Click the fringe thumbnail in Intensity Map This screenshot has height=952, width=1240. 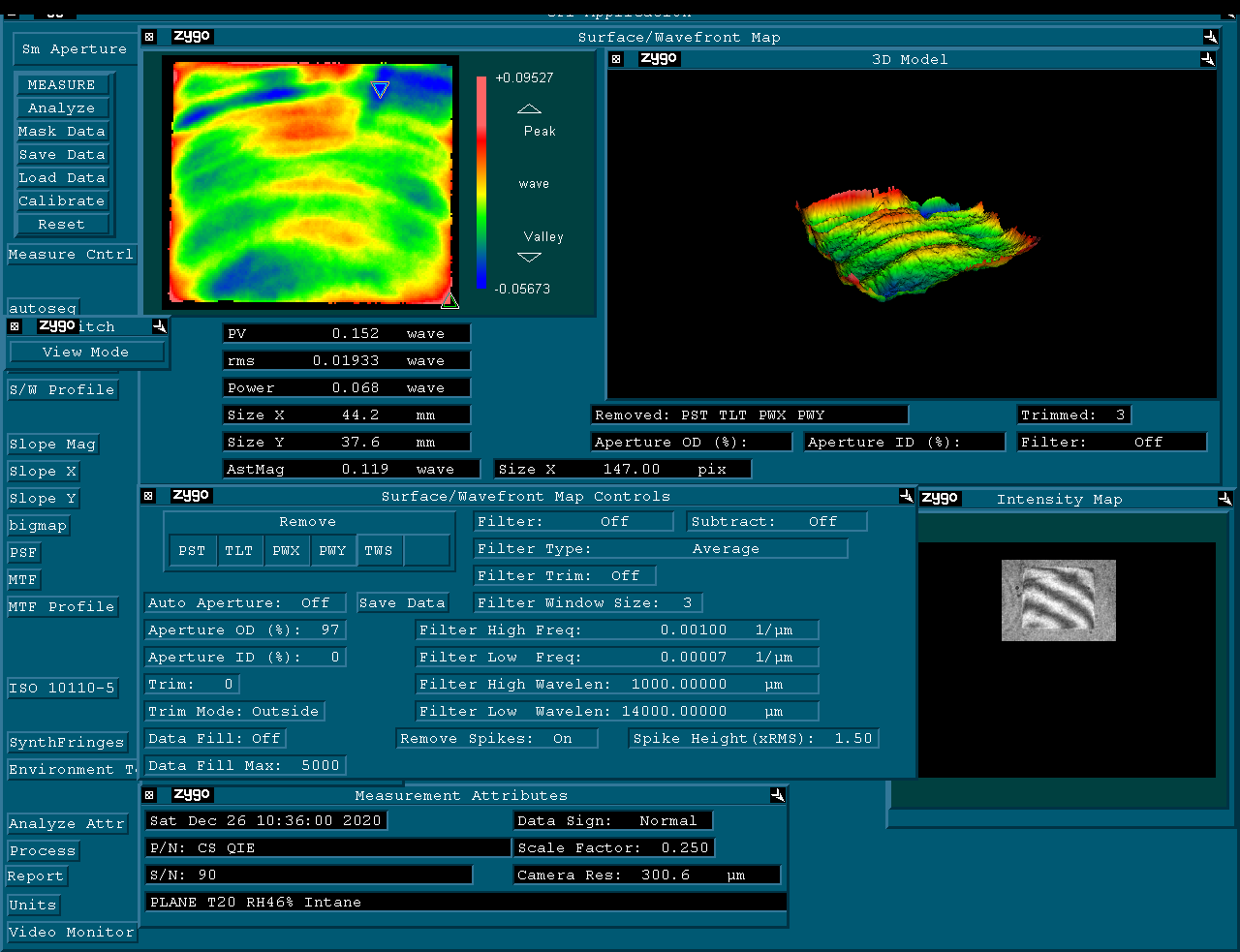[x=1058, y=600]
